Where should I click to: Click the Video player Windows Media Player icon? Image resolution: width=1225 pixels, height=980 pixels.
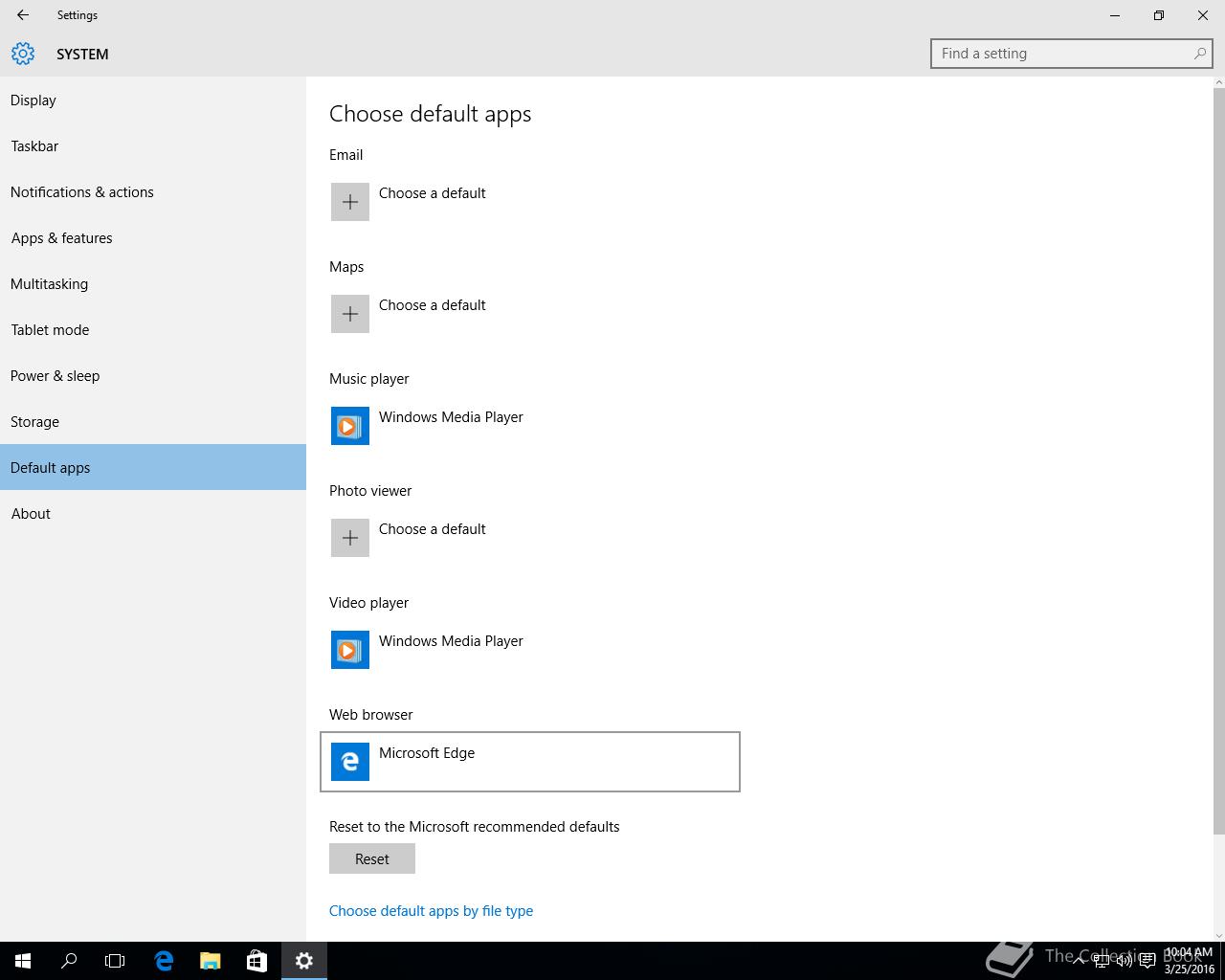coord(350,650)
